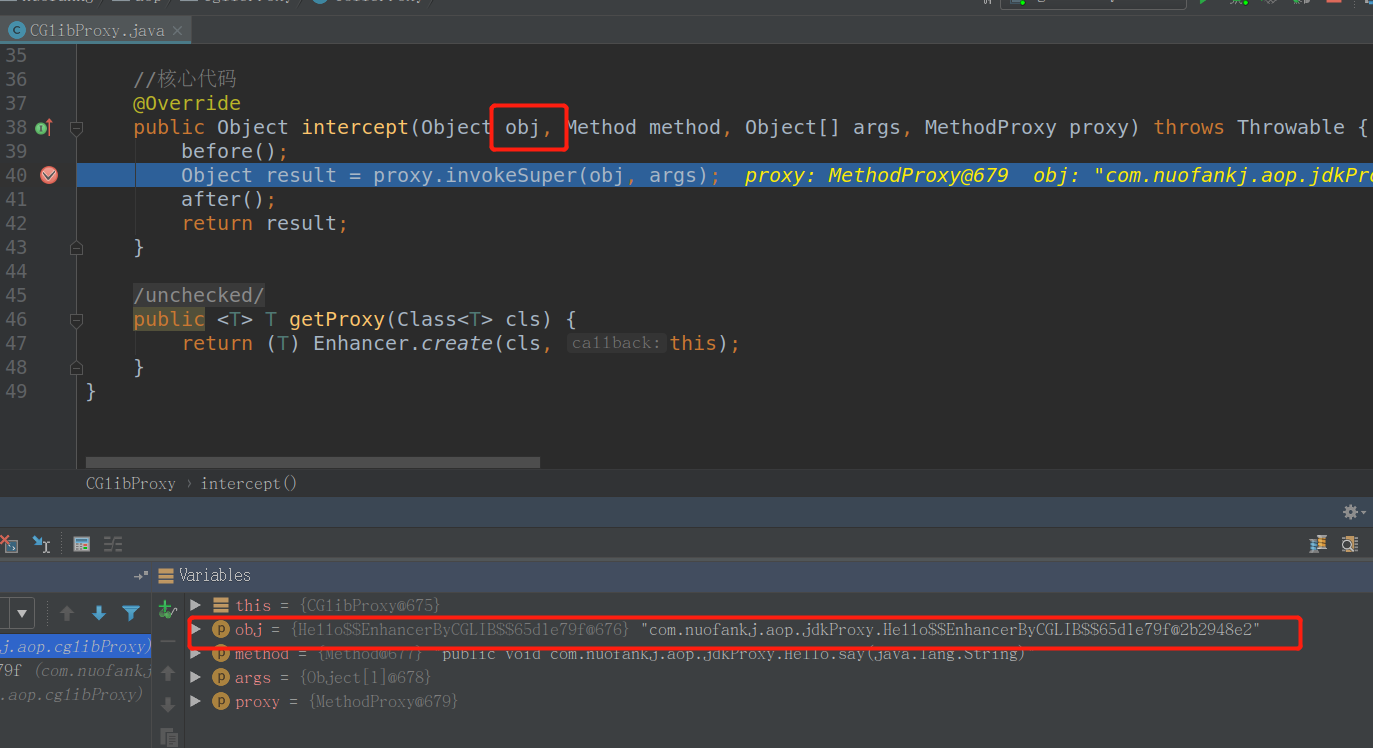This screenshot has height=748, width=1373.
Task: Expand the 'this' variable node
Action: click(196, 605)
